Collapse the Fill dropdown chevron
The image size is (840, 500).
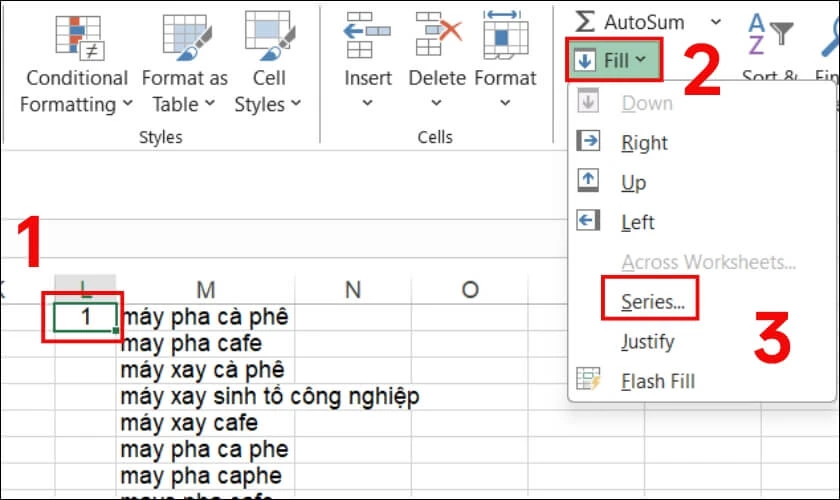(x=641, y=59)
